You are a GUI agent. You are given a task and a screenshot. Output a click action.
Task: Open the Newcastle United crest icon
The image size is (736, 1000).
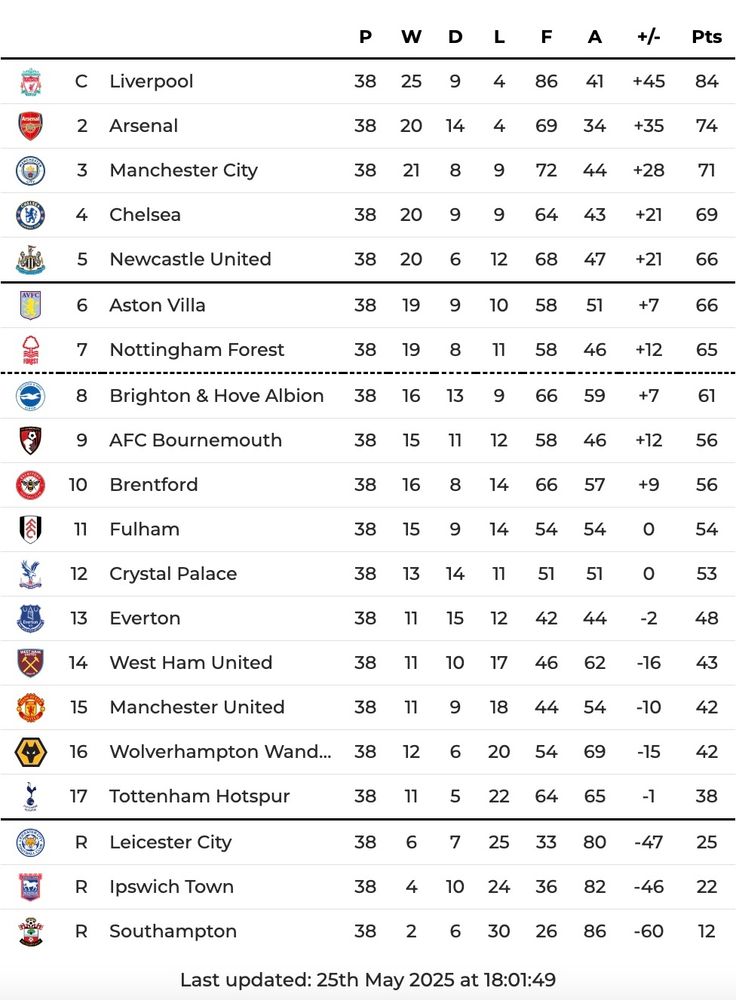click(x=30, y=260)
